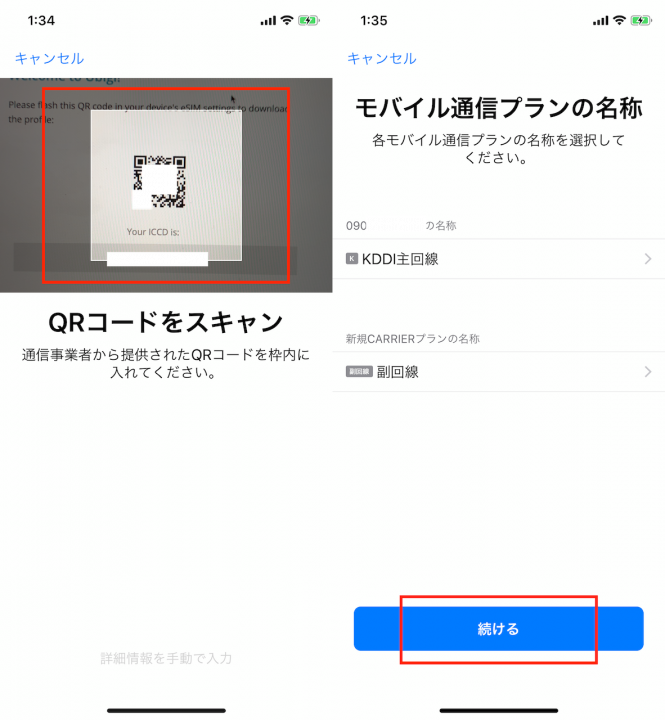The width and height of the screenshot is (665, 720).
Task: Tap the chevron beside KDDI主回線
Action: point(648,259)
